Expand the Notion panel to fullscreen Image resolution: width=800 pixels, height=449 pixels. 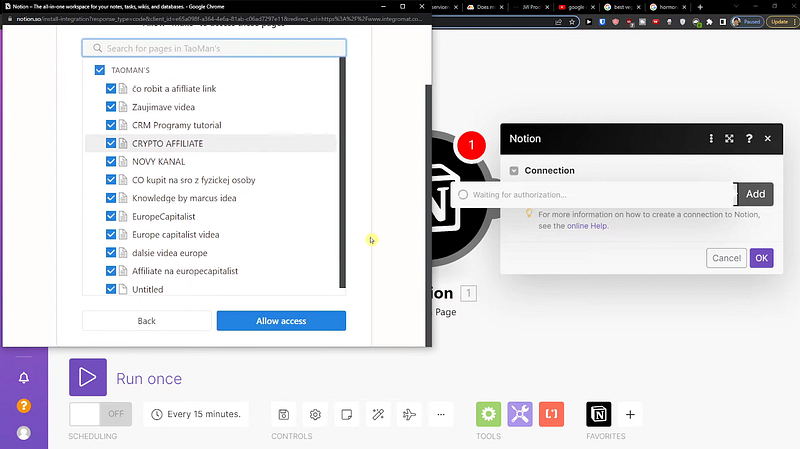[x=730, y=138]
